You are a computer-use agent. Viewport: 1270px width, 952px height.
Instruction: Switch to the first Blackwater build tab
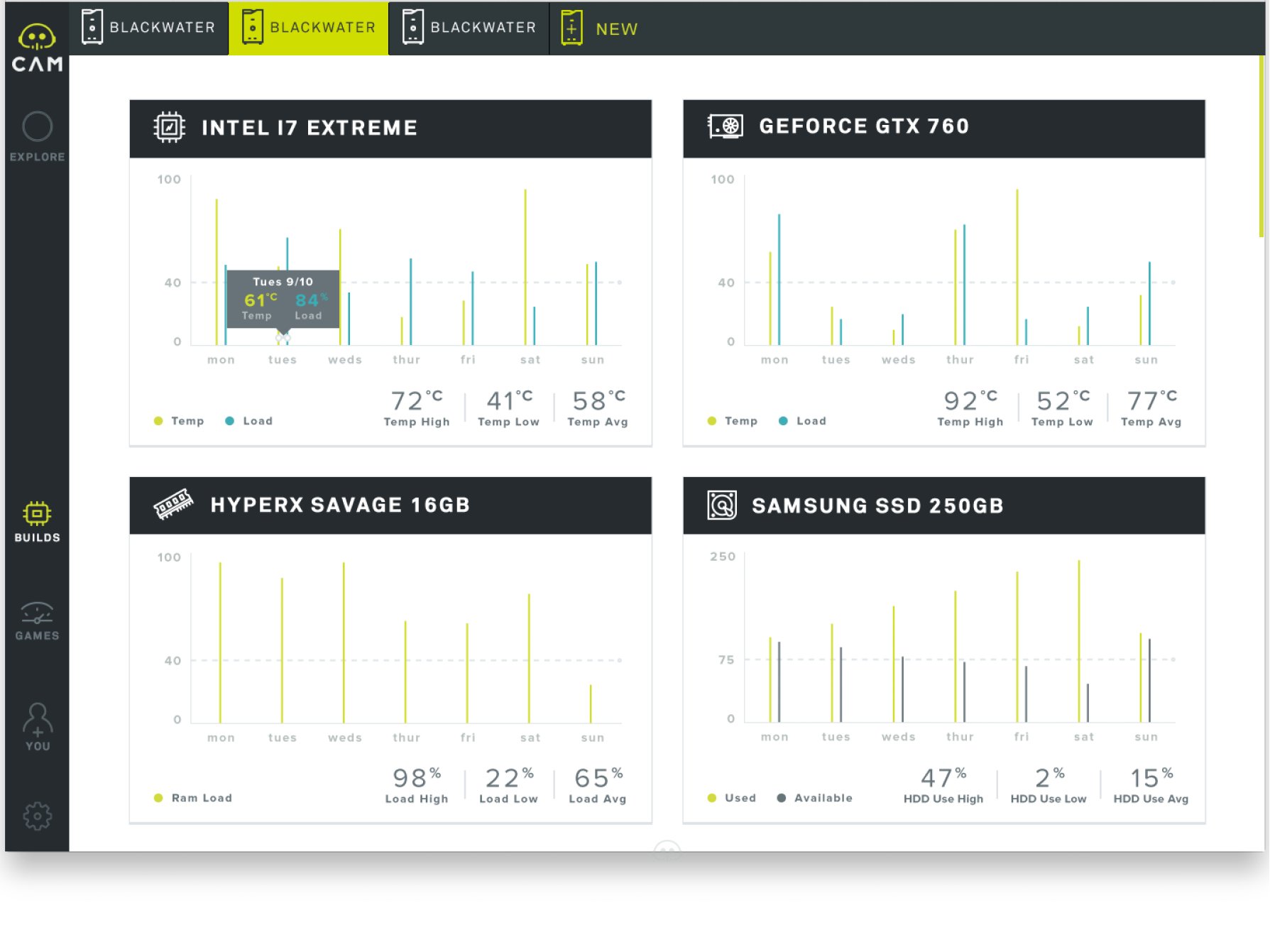(148, 28)
